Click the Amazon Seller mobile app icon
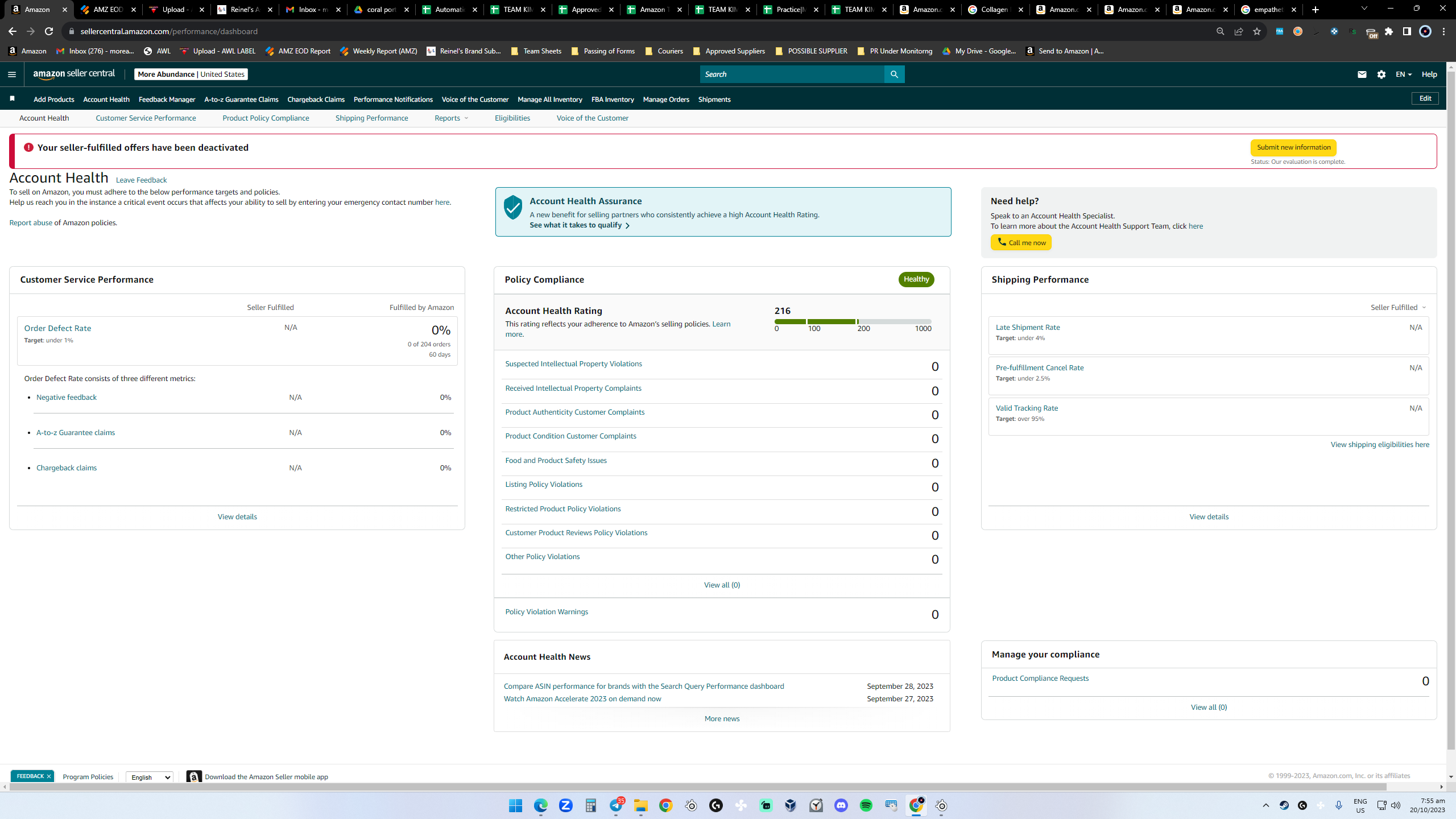The height and width of the screenshot is (819, 1456). 194,776
